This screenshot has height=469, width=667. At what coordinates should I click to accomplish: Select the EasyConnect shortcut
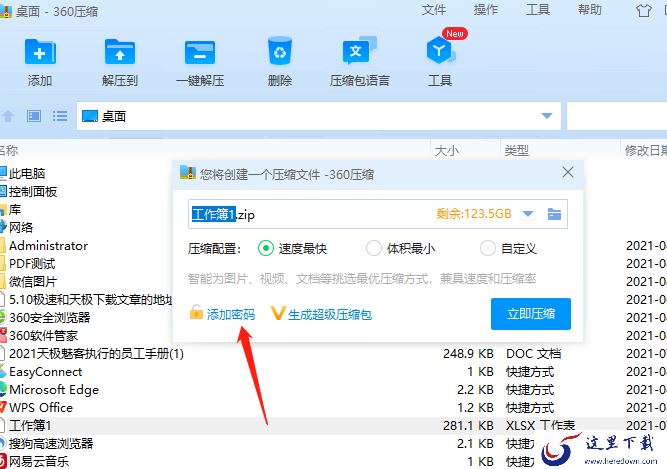click(x=46, y=372)
